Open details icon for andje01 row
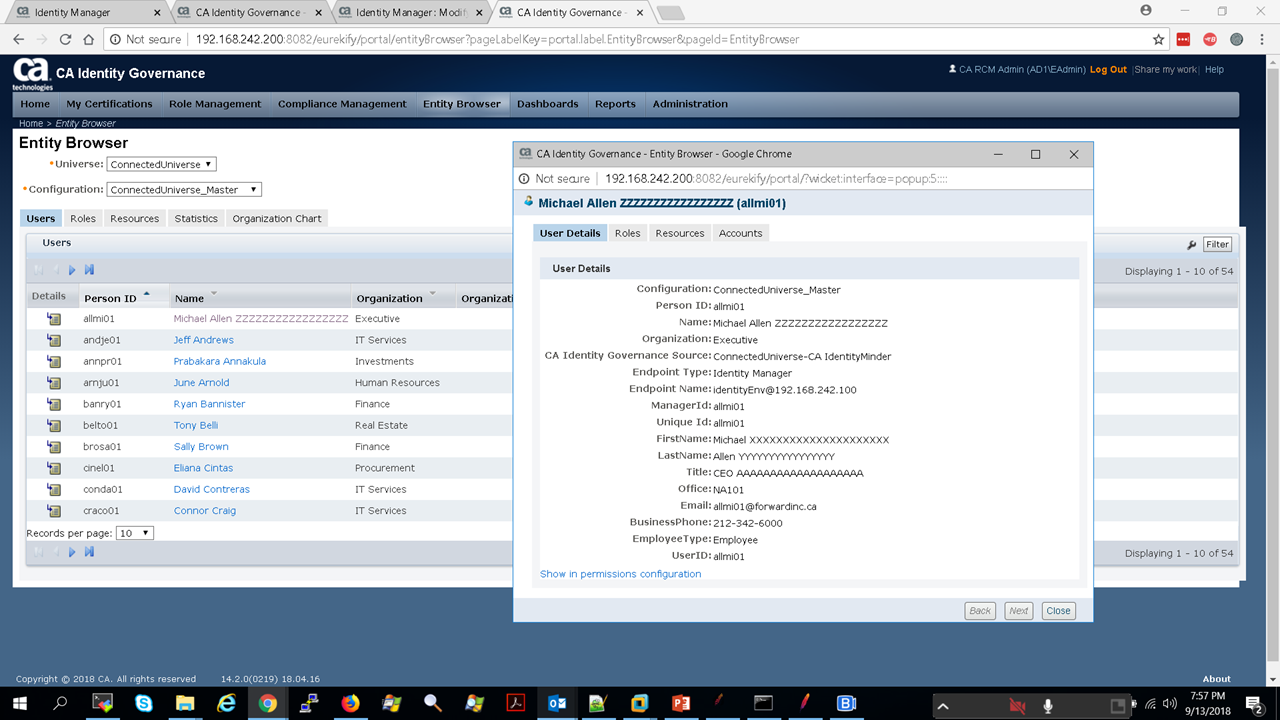The width and height of the screenshot is (1280, 720). pos(54,340)
